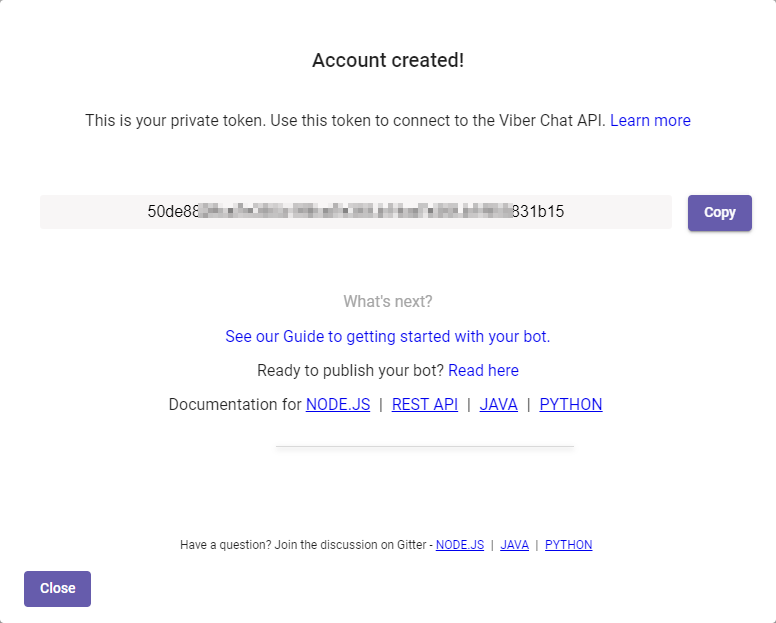Image resolution: width=776 pixels, height=623 pixels.
Task: Click the What's next? label
Action: point(388,301)
